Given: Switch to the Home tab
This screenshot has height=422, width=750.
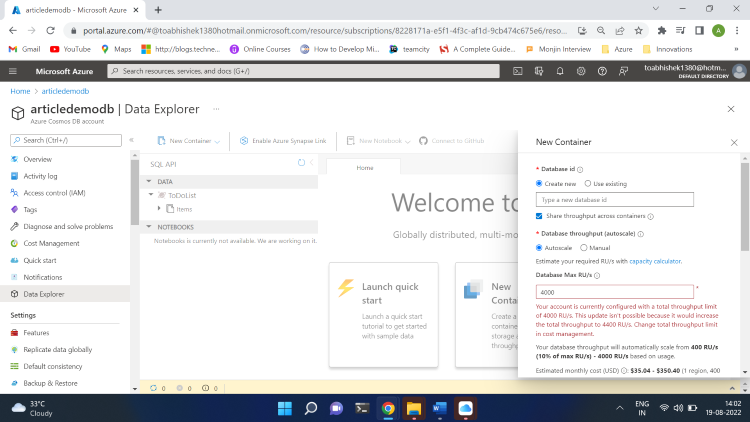Looking at the screenshot, I should 364,167.
